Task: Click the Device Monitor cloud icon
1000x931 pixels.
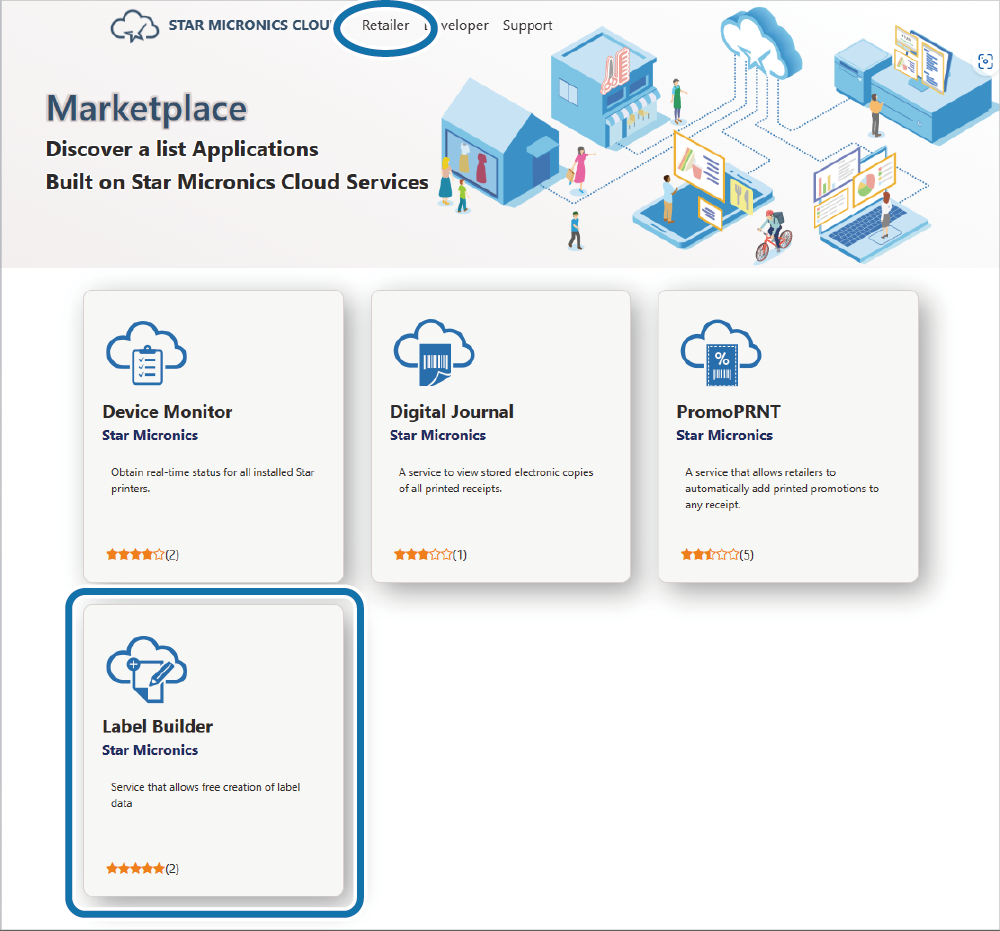Action: (x=146, y=353)
